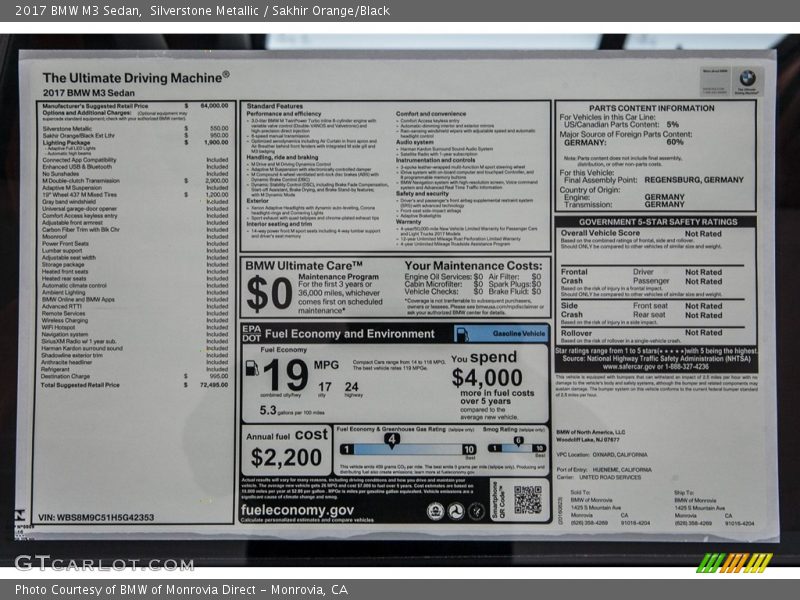Click 'REGENSBURG, GERMANY' assembly point
This screenshot has height=600, width=800.
coord(694,180)
